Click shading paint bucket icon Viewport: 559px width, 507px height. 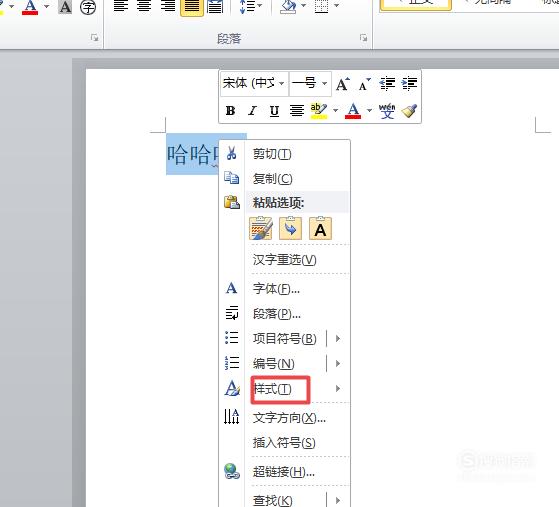[x=288, y=6]
